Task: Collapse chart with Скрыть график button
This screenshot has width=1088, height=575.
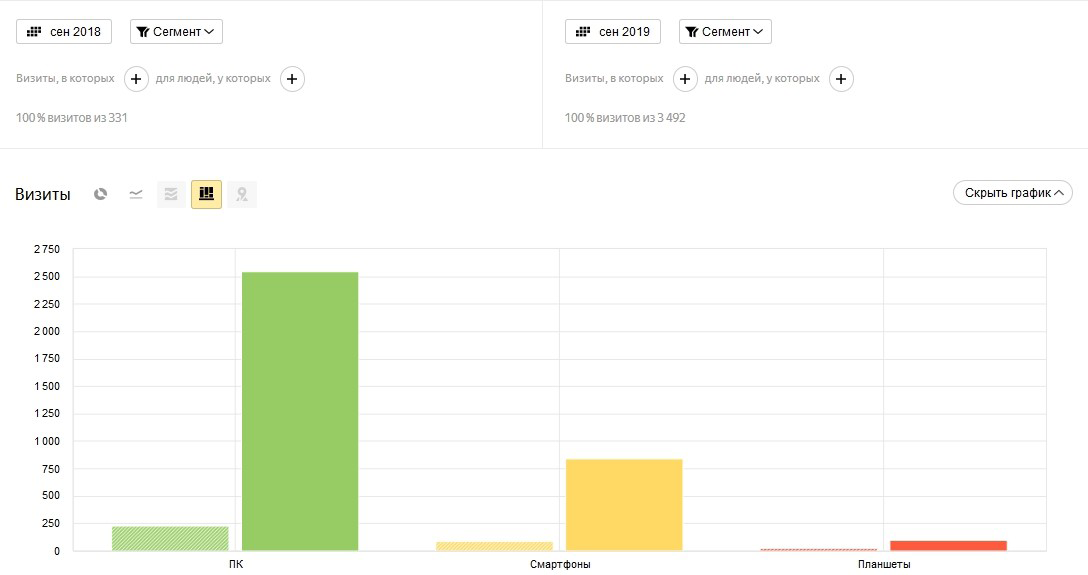Action: point(1012,193)
